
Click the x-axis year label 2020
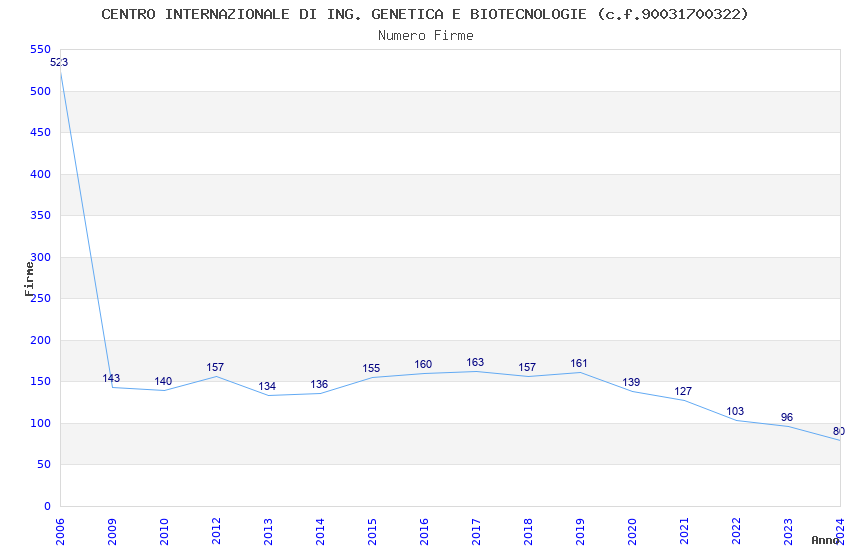coord(632,531)
